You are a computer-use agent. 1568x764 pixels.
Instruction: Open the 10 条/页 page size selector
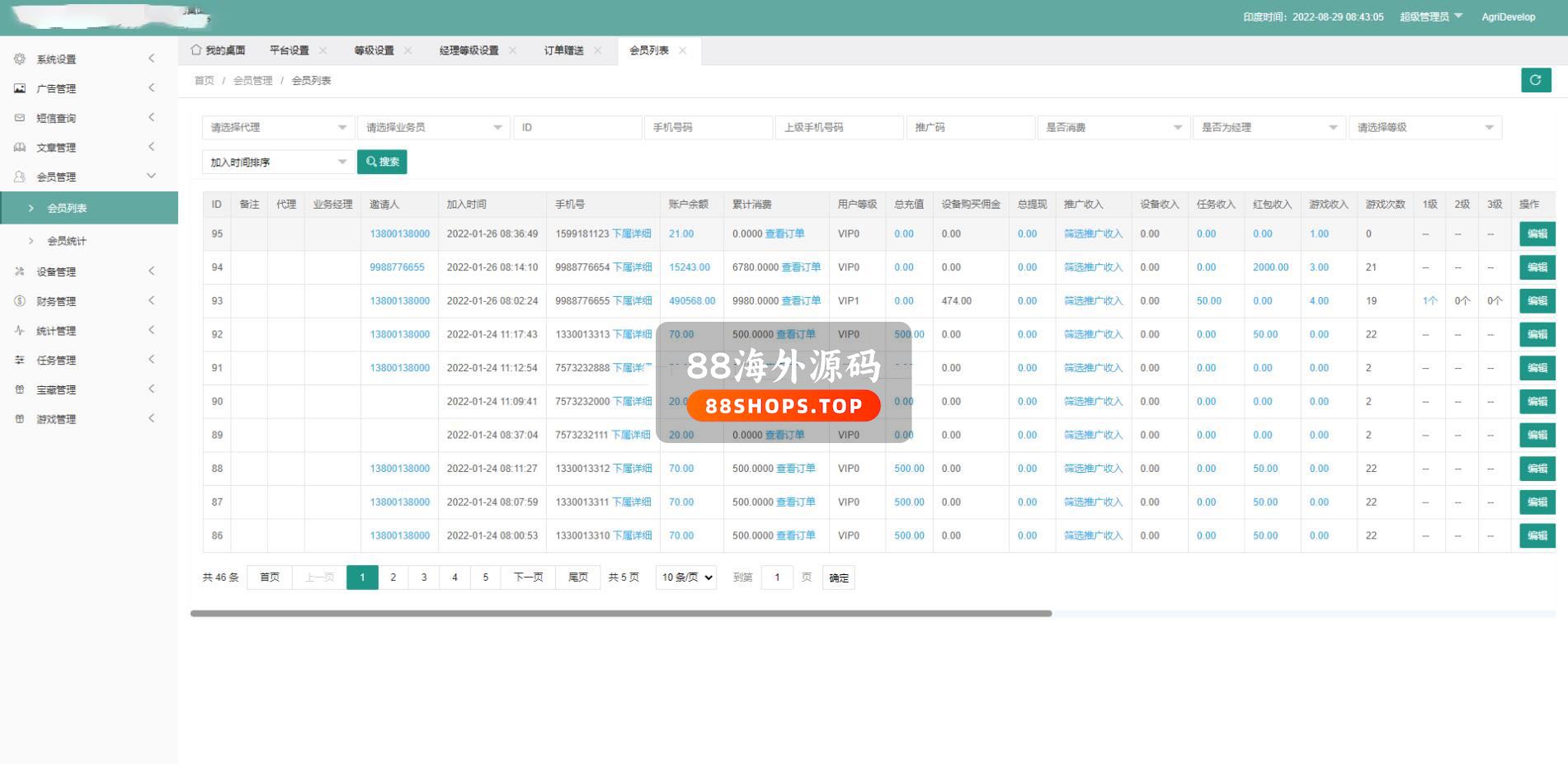pos(685,578)
